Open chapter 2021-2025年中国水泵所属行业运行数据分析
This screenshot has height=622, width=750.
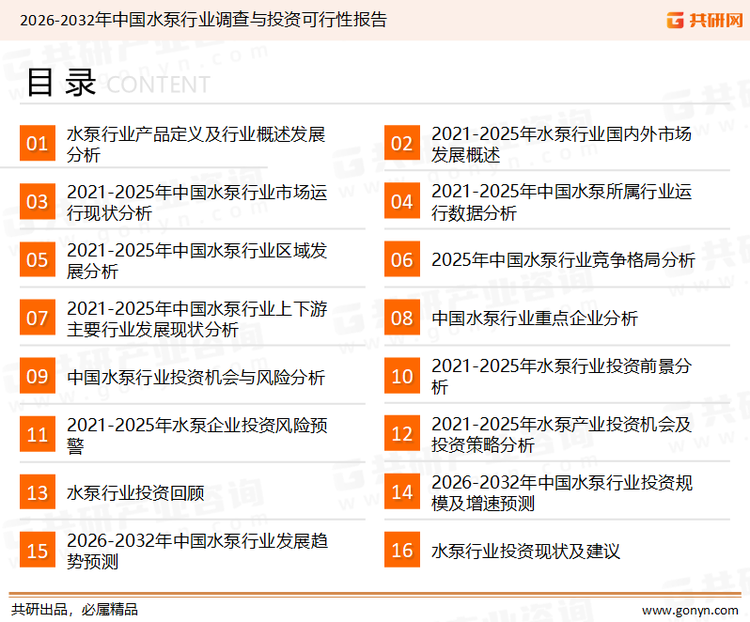point(561,202)
